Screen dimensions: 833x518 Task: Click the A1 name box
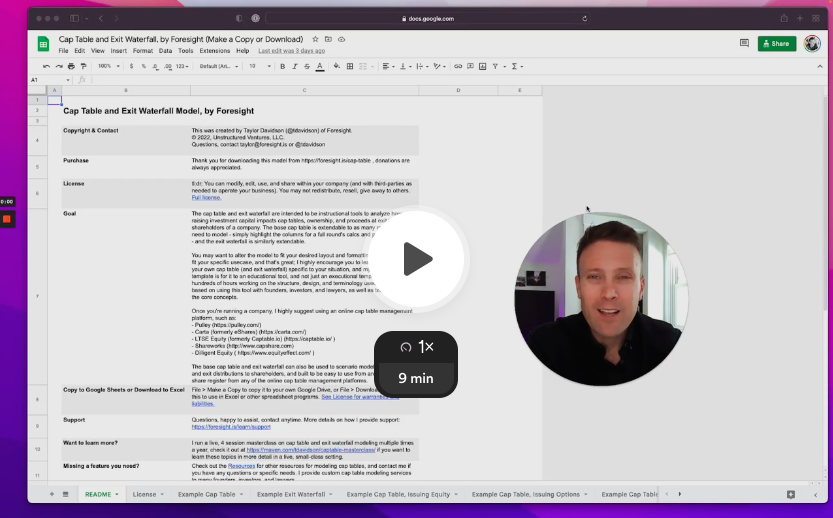50,80
